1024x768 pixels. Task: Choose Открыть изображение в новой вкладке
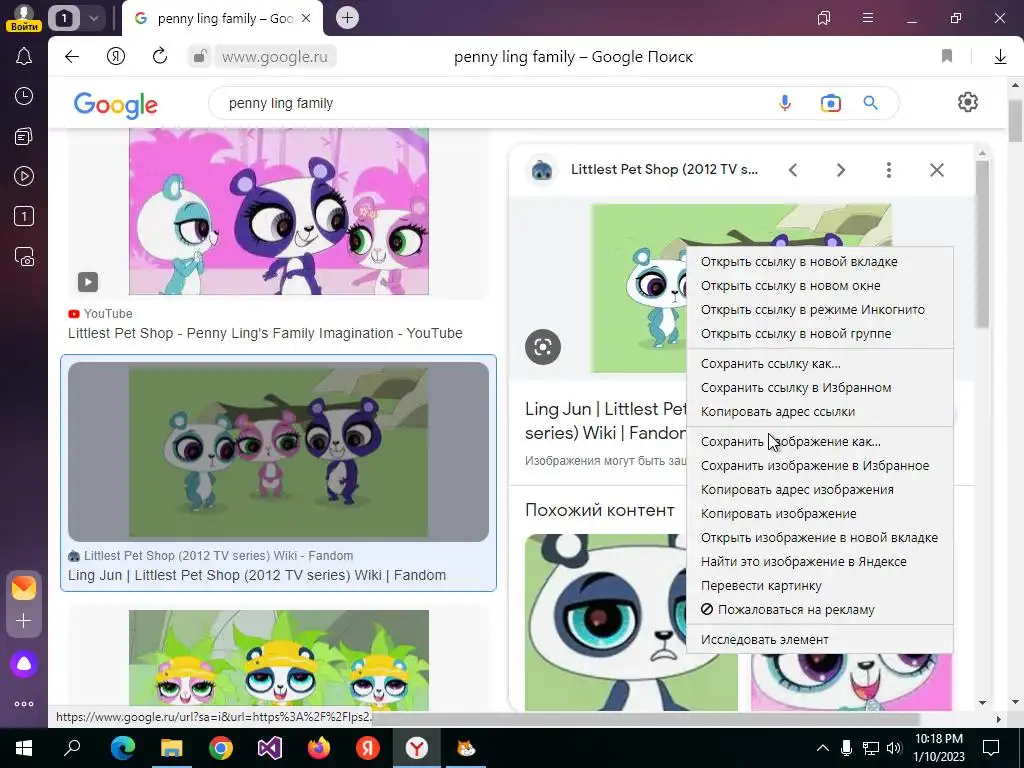point(820,537)
